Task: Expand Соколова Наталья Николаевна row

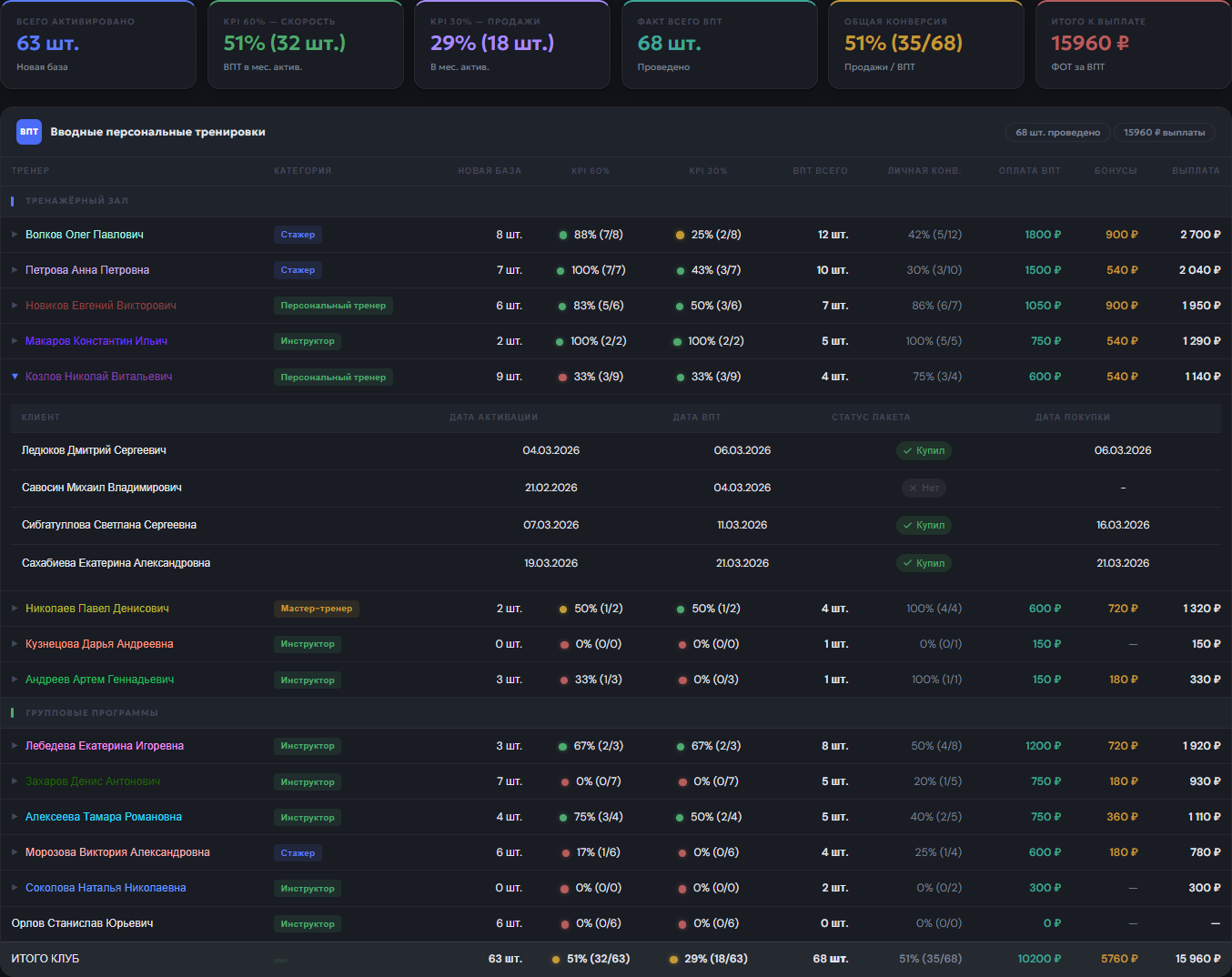Action: (x=15, y=888)
